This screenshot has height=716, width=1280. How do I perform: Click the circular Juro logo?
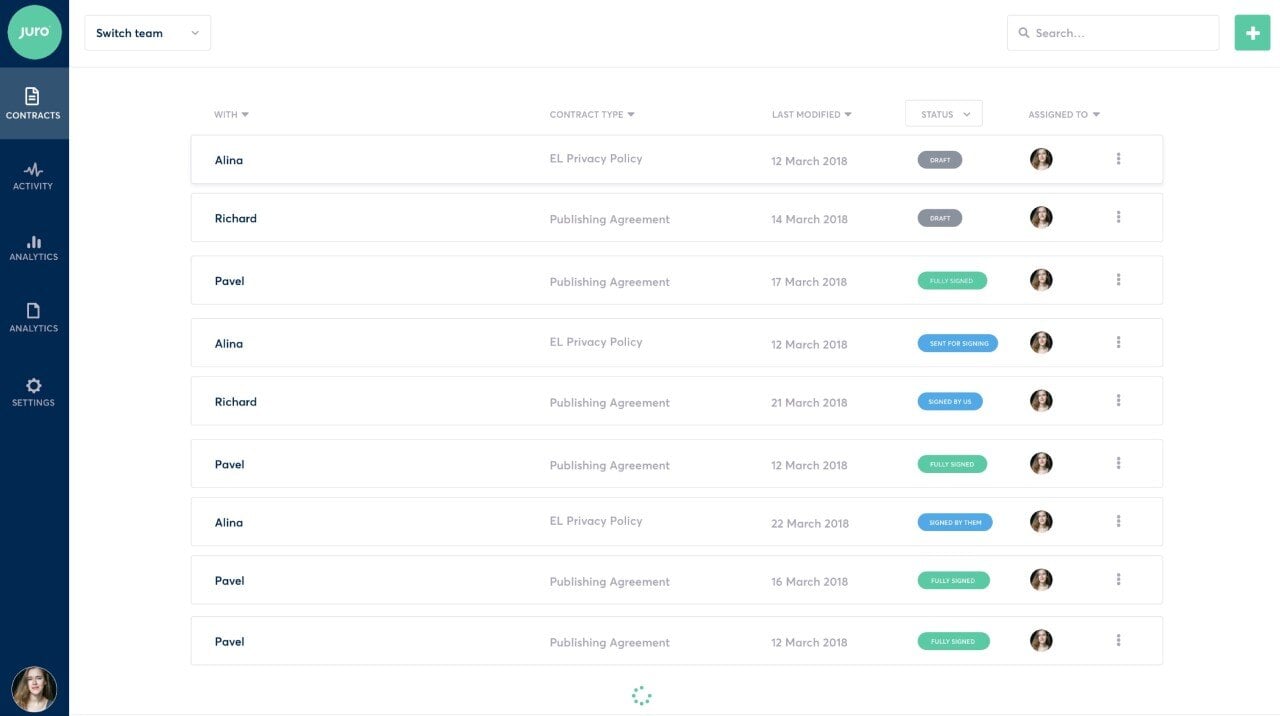(x=33, y=33)
